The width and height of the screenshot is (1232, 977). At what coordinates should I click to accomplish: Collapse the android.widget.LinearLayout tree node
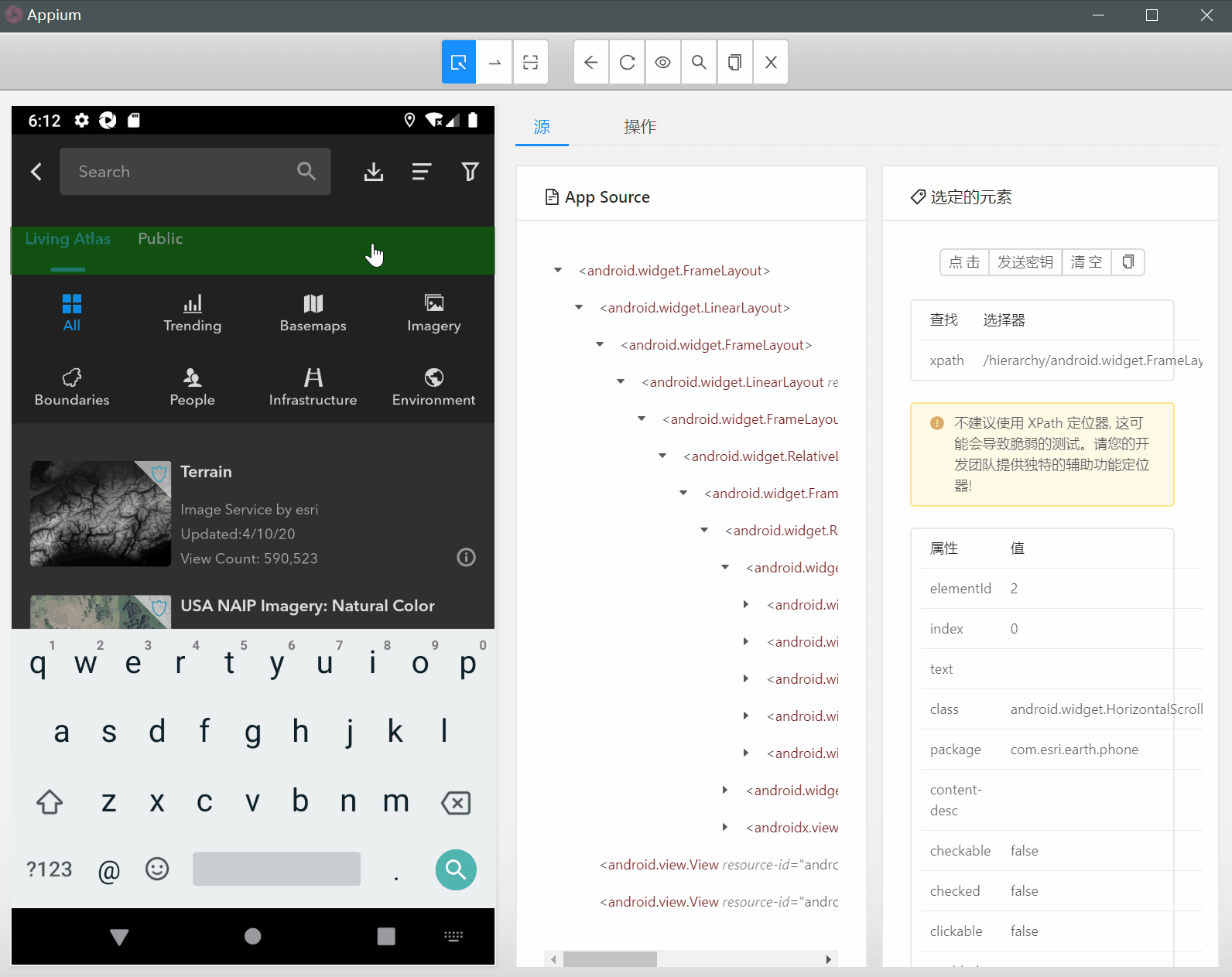579,308
